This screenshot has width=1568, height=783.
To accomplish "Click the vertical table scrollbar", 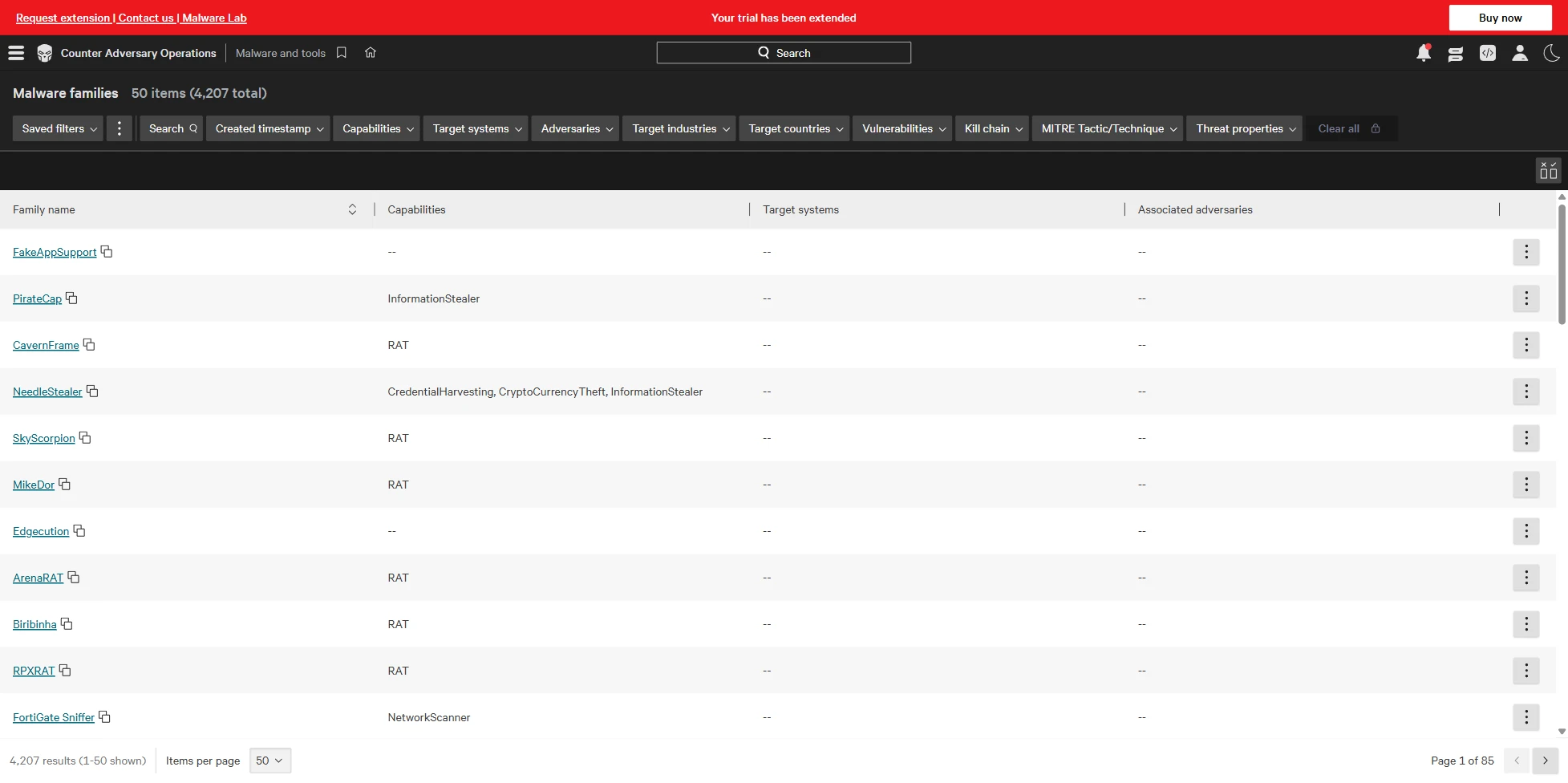I will pos(1562,265).
